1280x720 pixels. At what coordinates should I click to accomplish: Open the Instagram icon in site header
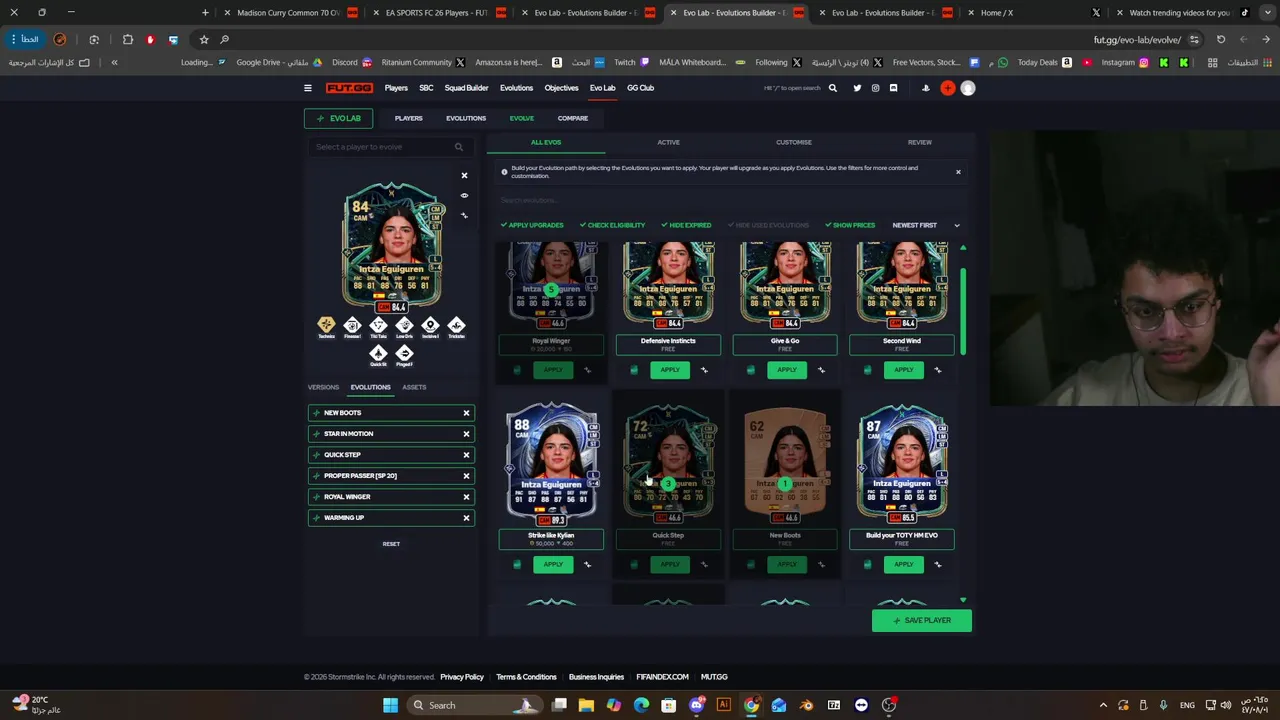(x=875, y=88)
